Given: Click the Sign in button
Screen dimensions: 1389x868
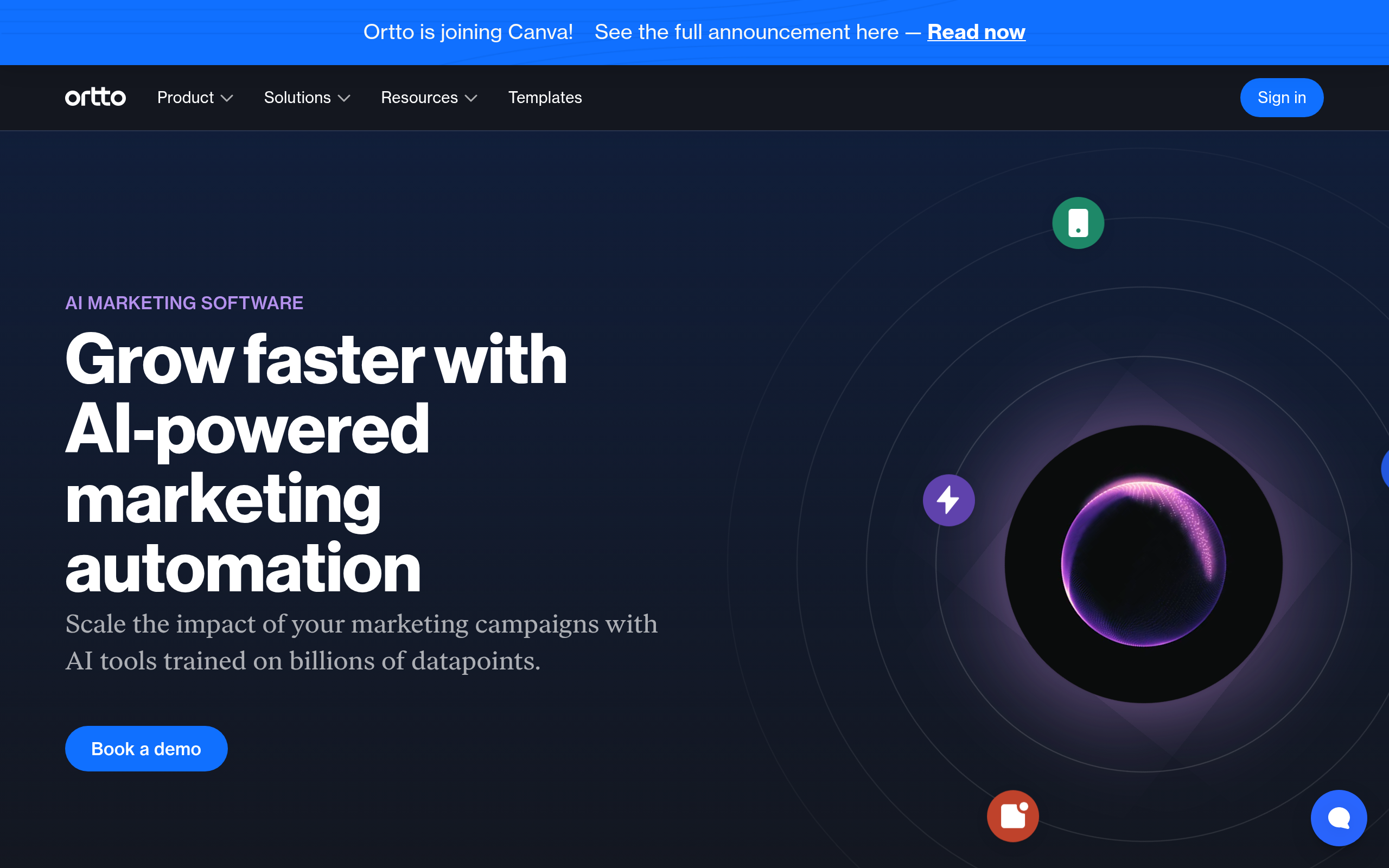Looking at the screenshot, I should tap(1282, 98).
